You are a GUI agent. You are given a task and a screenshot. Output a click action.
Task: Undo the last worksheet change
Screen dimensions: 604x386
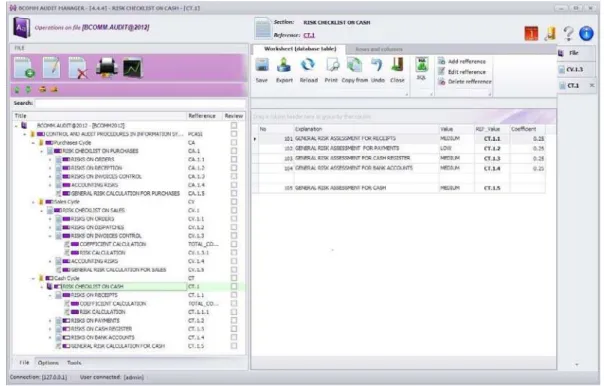coord(377,65)
